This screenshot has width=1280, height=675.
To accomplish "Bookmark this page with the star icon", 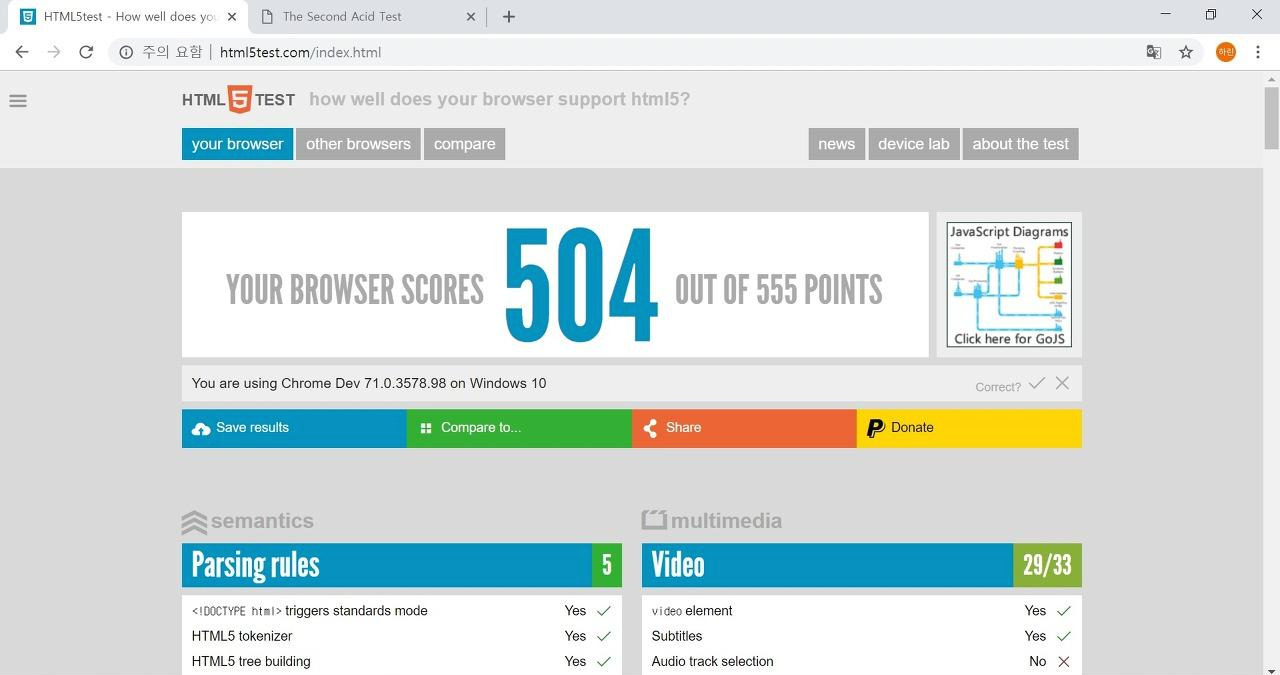I will (1186, 52).
